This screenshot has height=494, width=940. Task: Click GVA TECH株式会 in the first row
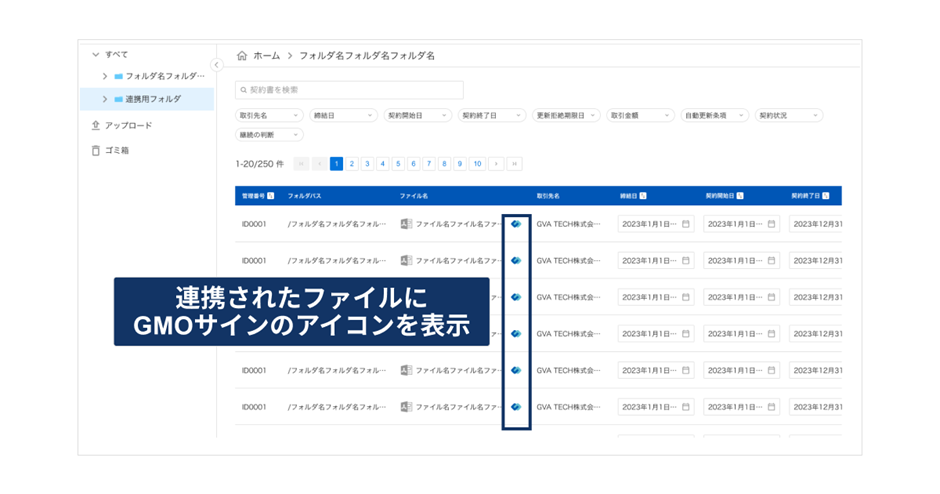coord(568,224)
